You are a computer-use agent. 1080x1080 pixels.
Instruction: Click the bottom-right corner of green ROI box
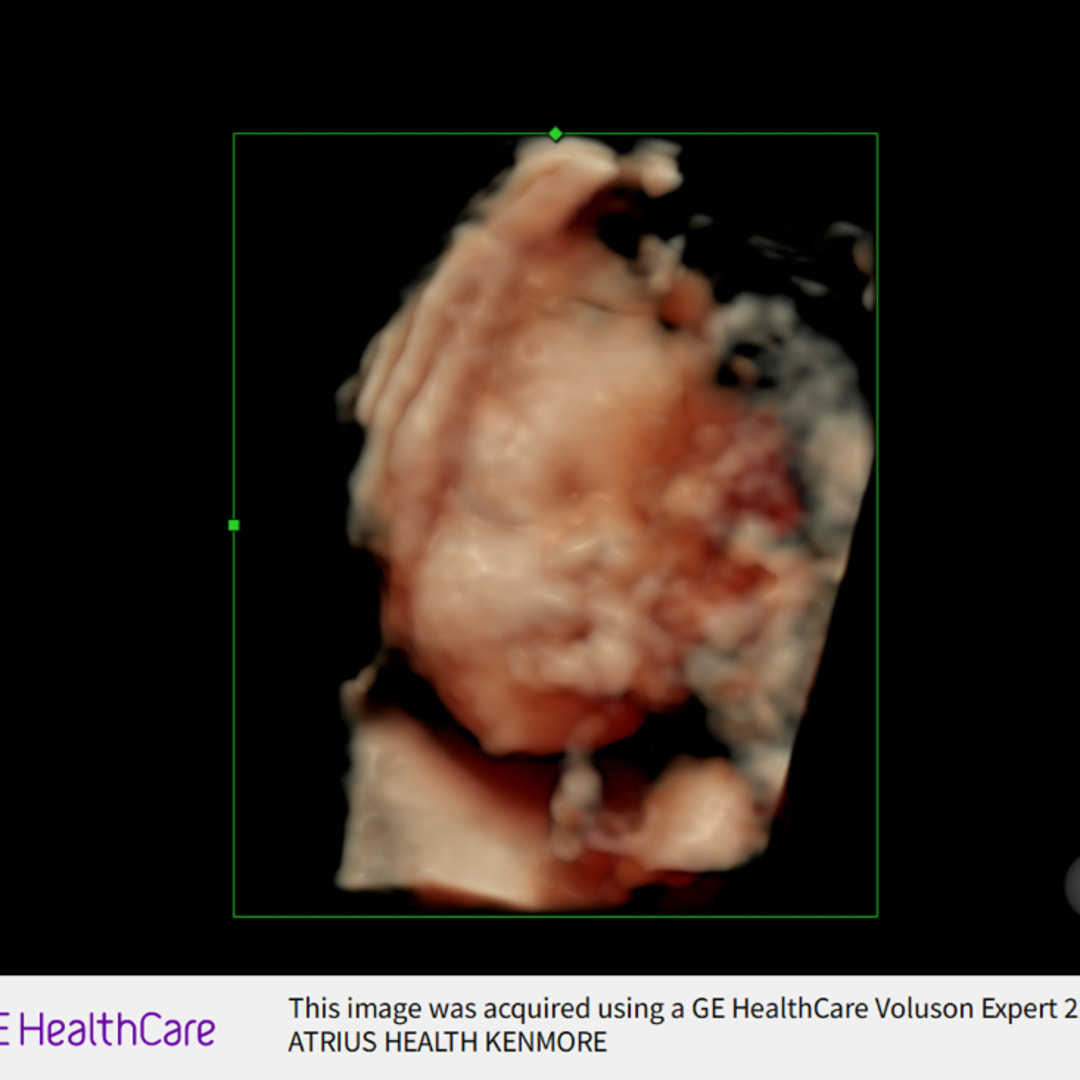(x=877, y=915)
